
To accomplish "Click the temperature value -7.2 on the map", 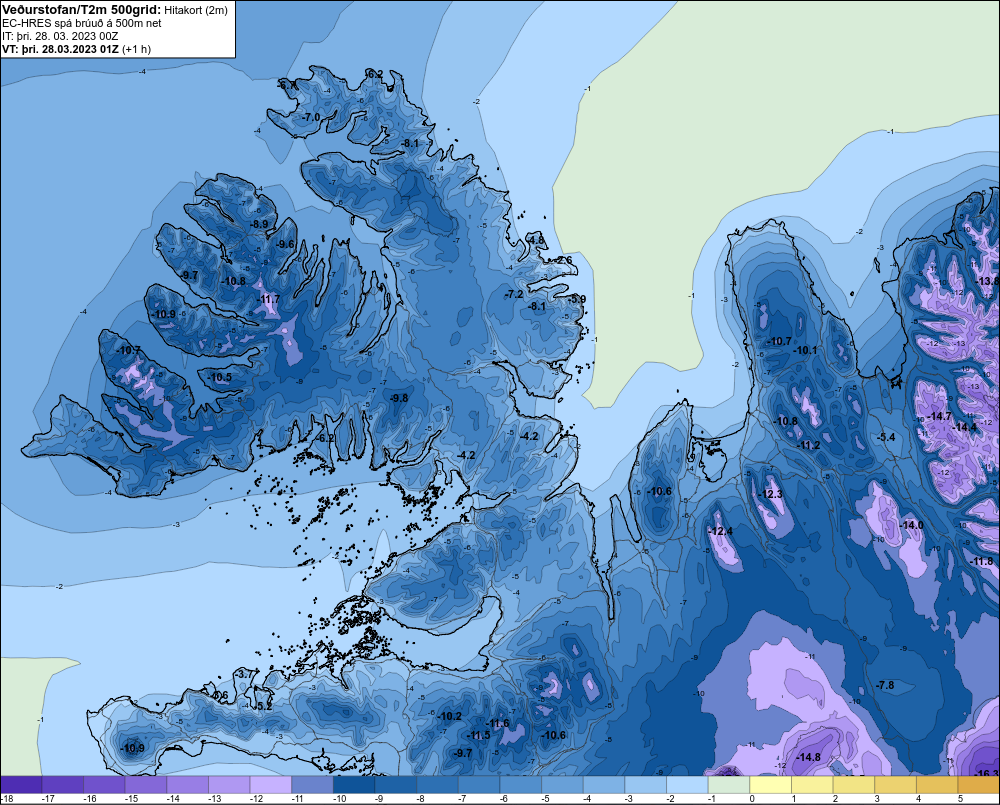I will tap(513, 294).
